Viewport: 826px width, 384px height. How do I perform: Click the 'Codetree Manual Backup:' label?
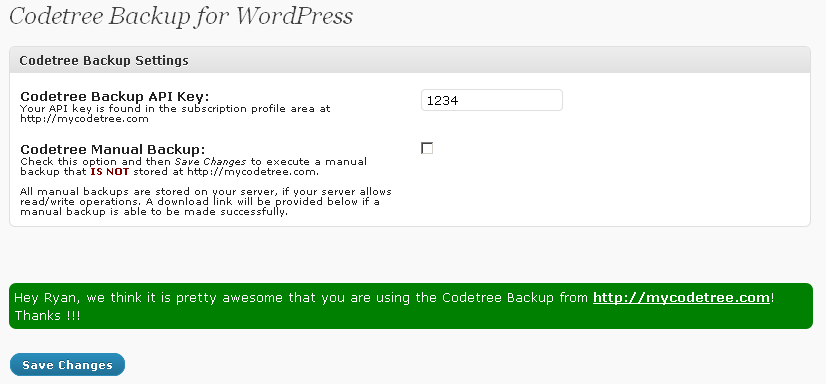coord(113,149)
